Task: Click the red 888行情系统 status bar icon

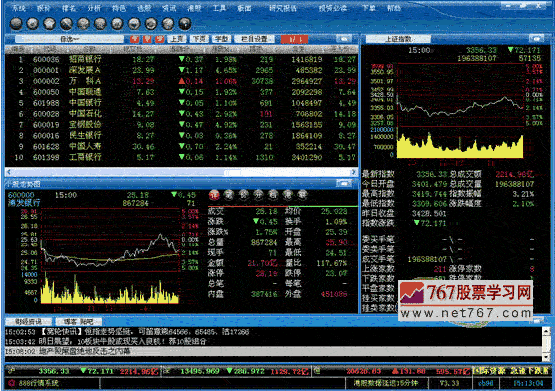Action: click(x=12, y=383)
